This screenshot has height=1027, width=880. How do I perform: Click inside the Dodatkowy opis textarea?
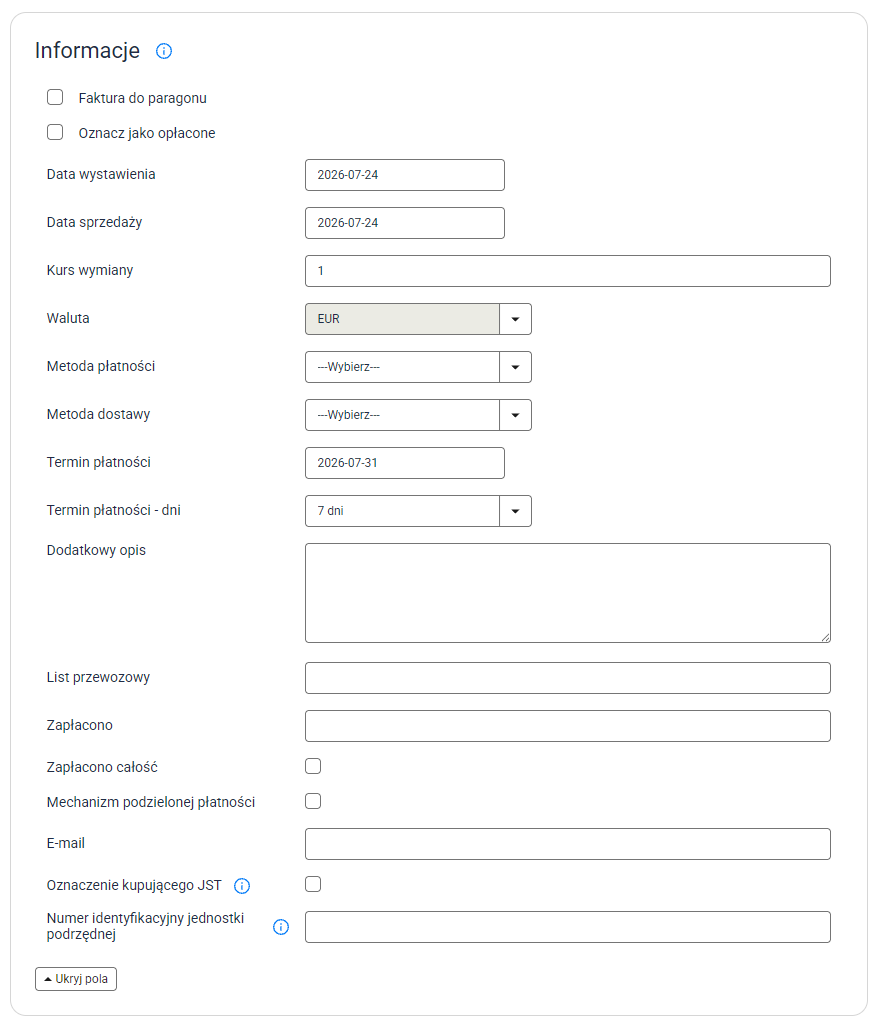click(x=568, y=593)
